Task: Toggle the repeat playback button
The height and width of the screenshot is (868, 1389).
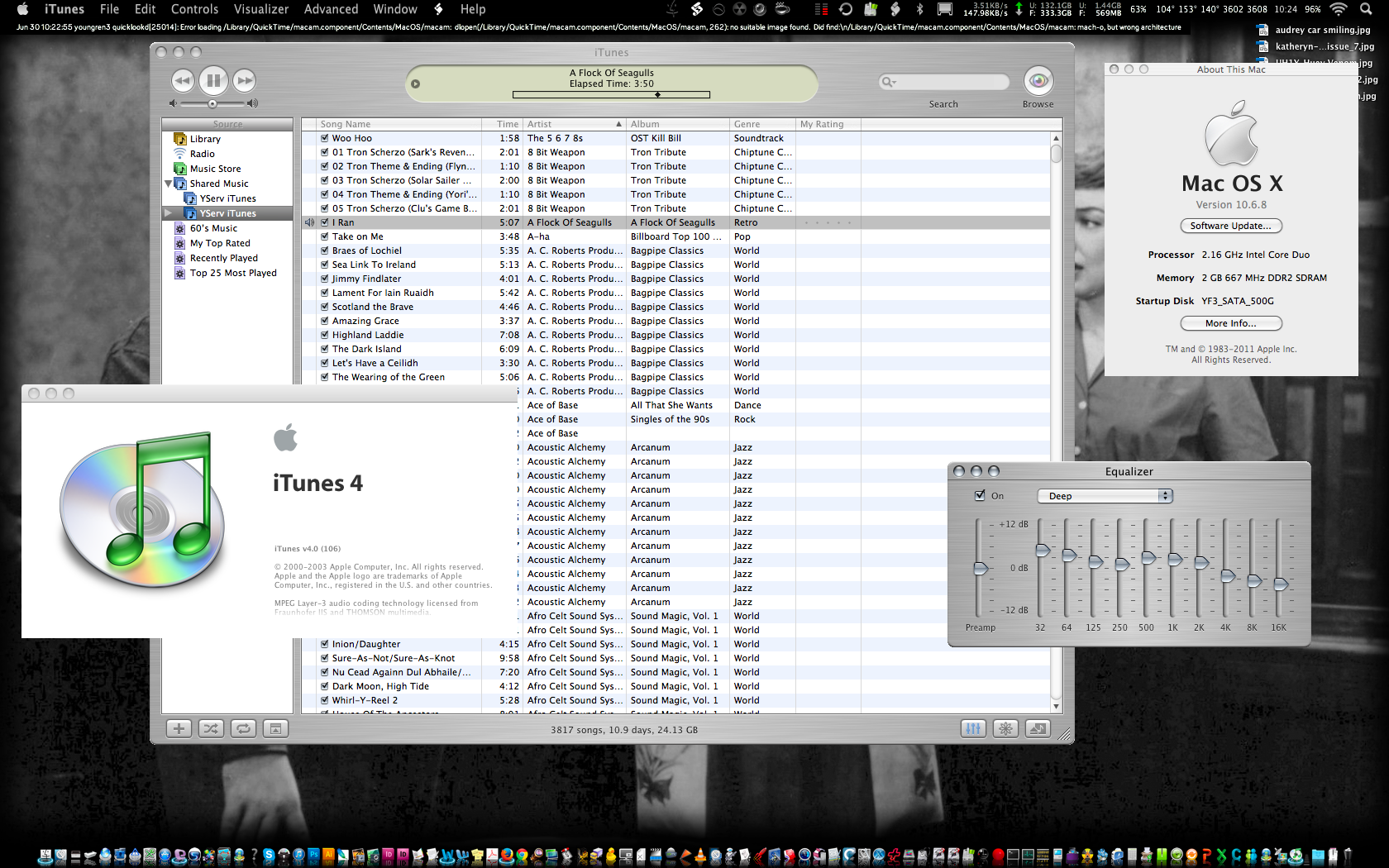Action: [243, 728]
